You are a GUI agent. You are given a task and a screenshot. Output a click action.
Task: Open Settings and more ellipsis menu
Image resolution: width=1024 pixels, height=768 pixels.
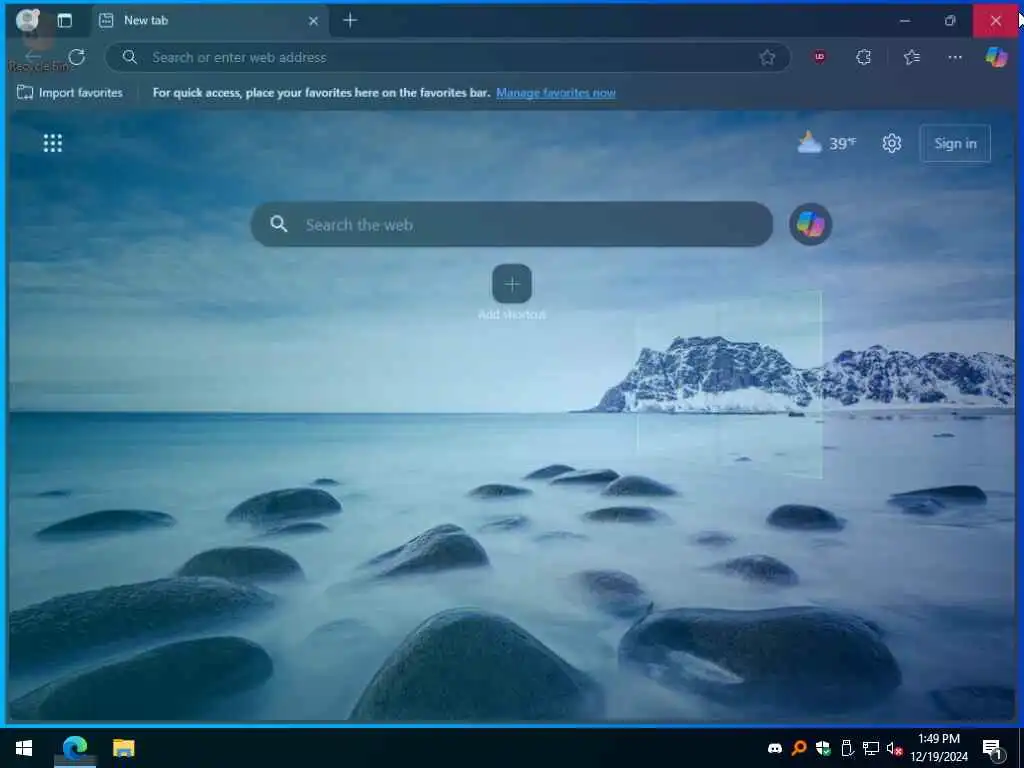tap(955, 57)
